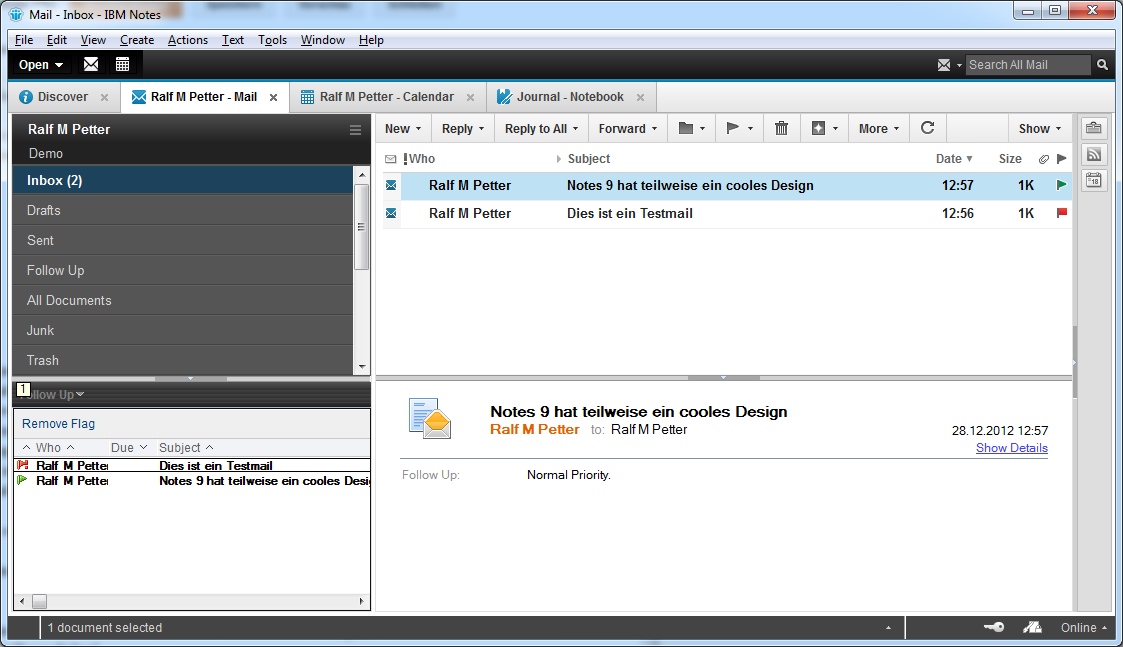
Task: Open the hamburger menu next to Ralf M Petter
Action: point(355,130)
